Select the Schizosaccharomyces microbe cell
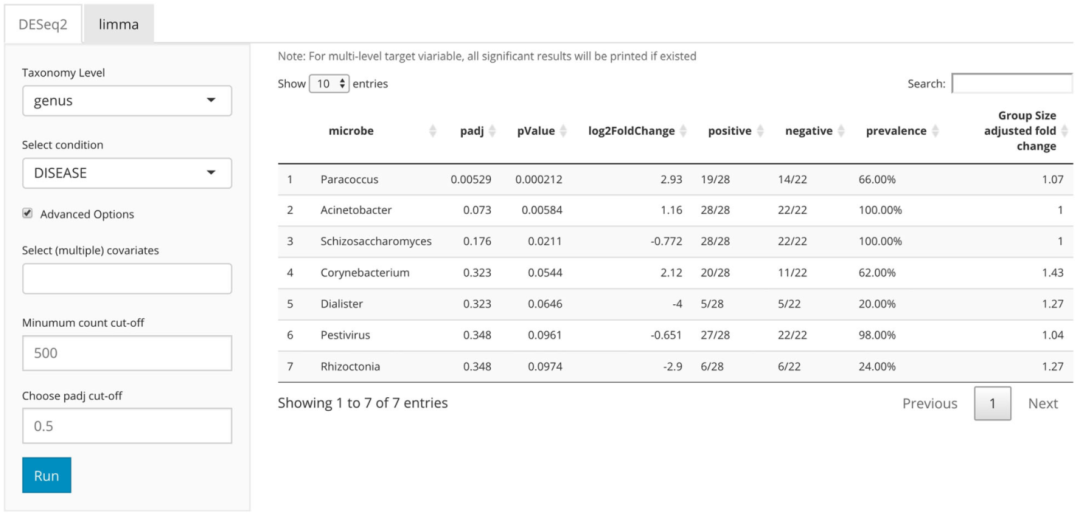The image size is (1080, 518). point(376,242)
